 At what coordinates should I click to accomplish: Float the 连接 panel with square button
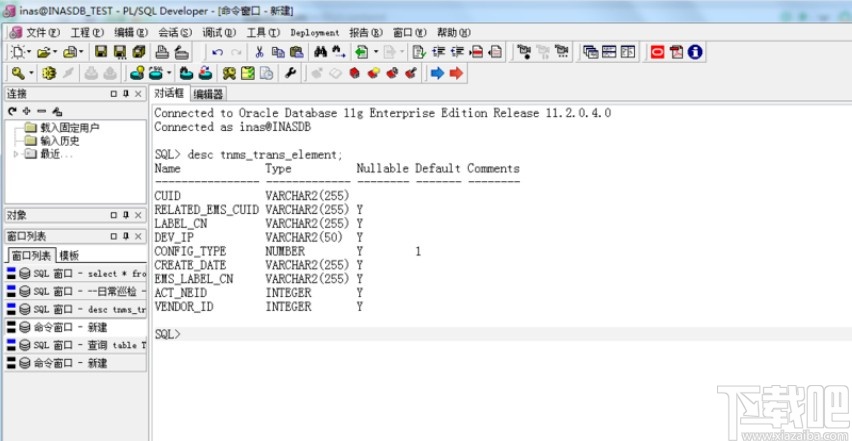tap(114, 94)
